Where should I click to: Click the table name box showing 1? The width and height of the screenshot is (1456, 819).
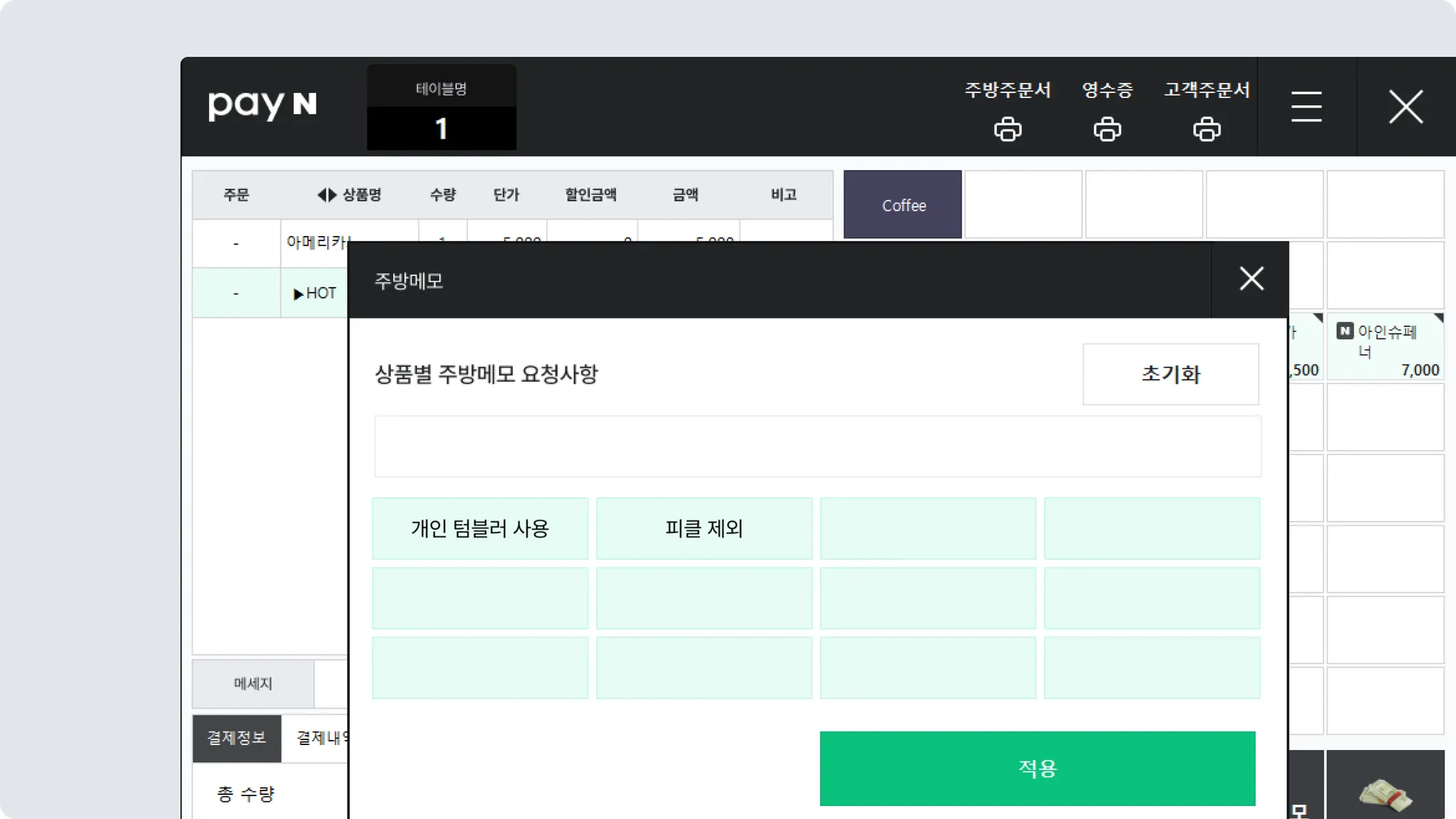click(441, 129)
